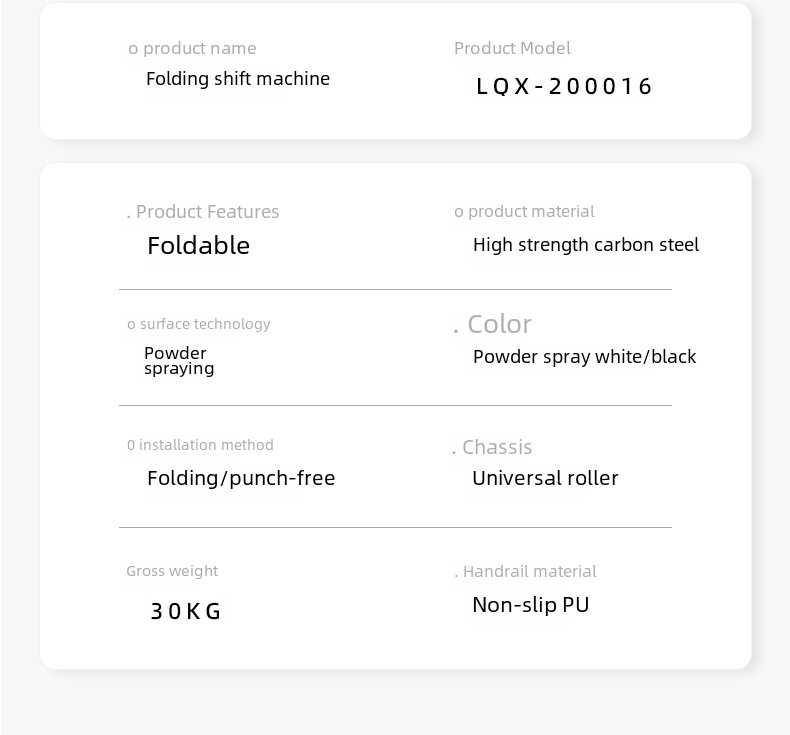Select 'High strength carbon steel' text
The image size is (790, 735).
tap(586, 245)
